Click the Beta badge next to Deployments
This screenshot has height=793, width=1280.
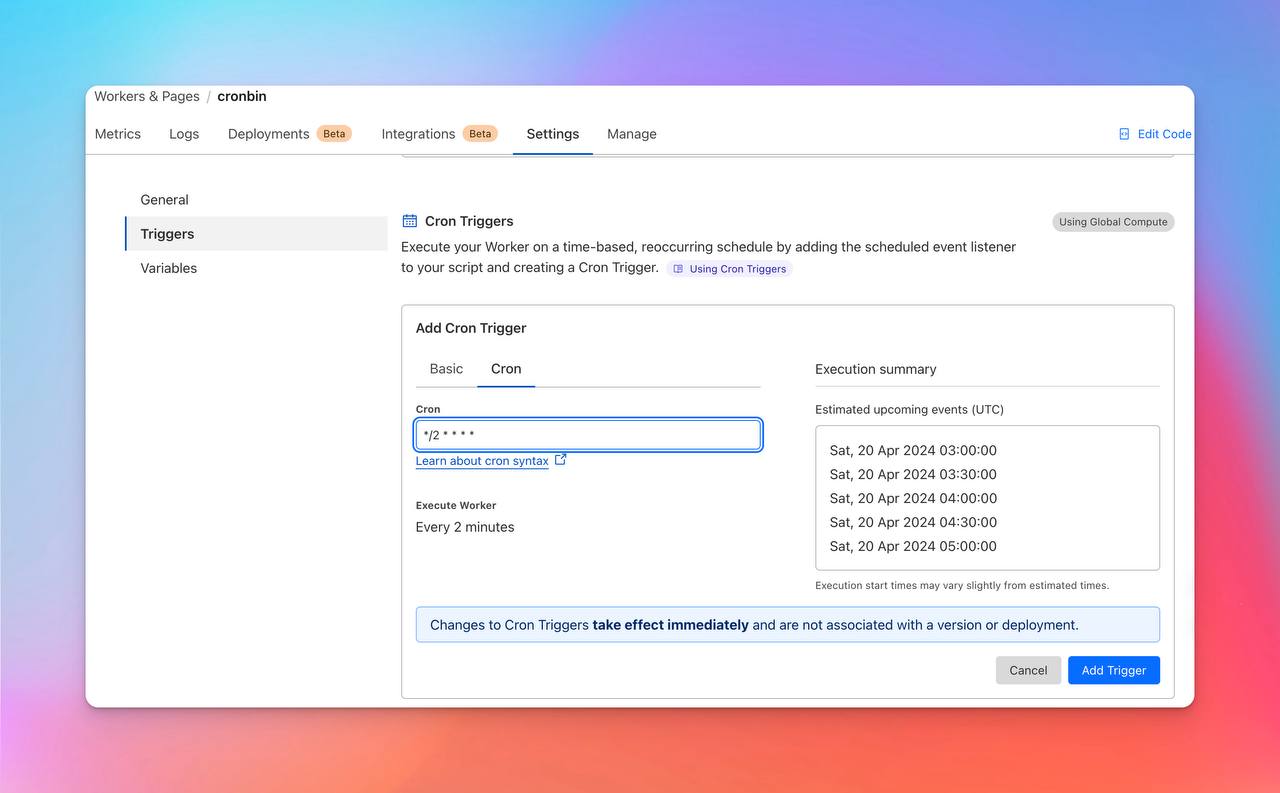(x=334, y=134)
